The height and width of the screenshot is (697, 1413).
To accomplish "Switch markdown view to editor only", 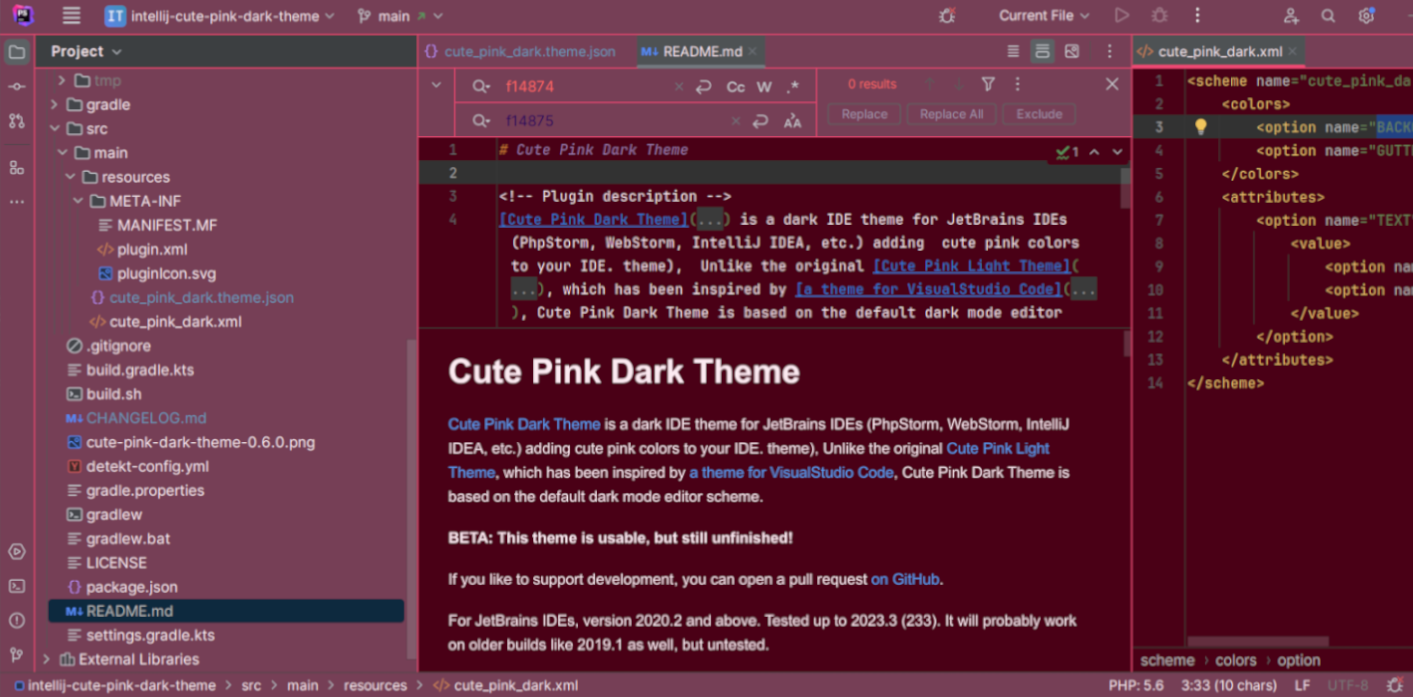I will (x=1013, y=51).
